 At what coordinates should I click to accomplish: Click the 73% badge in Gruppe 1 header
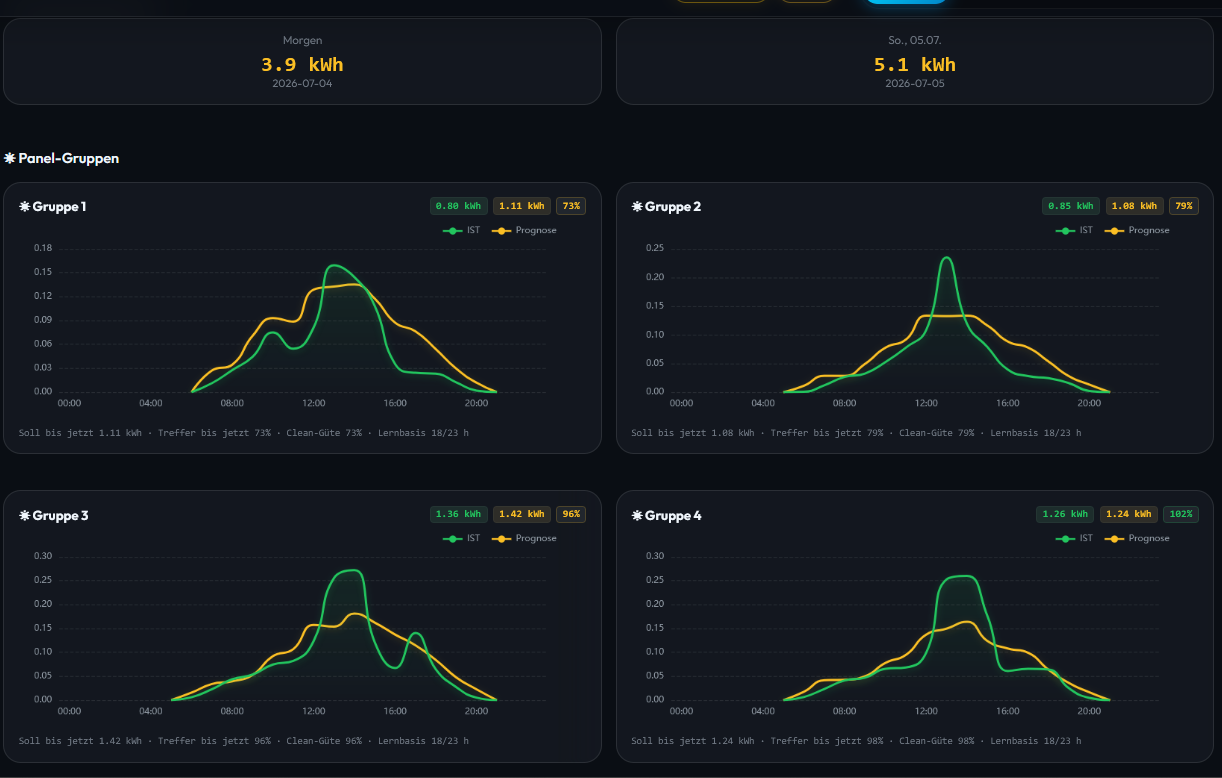[x=571, y=206]
